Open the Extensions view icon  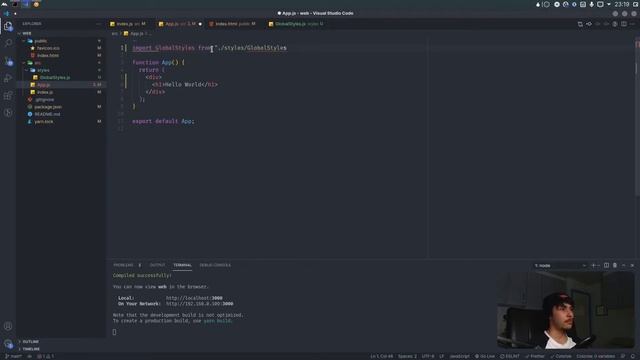8,96
